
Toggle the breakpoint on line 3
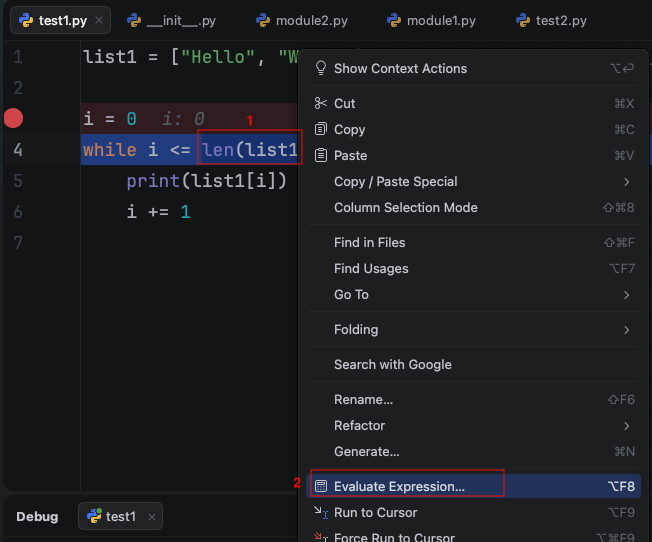click(x=13, y=119)
